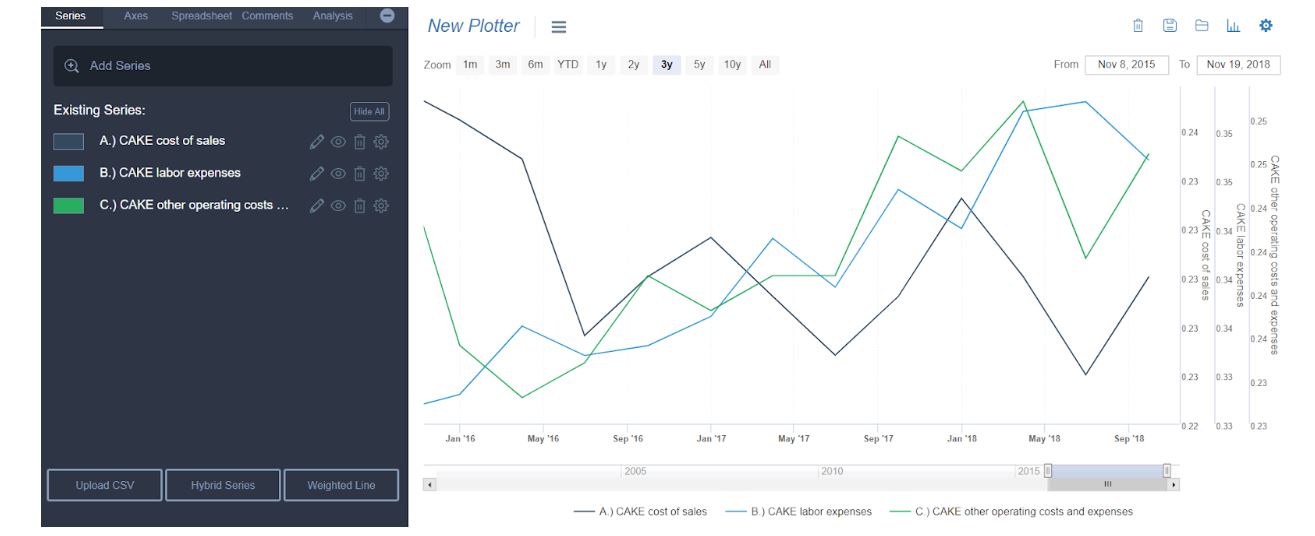
Task: Toggle visibility of CAKE labor expenses series
Action: 338,174
